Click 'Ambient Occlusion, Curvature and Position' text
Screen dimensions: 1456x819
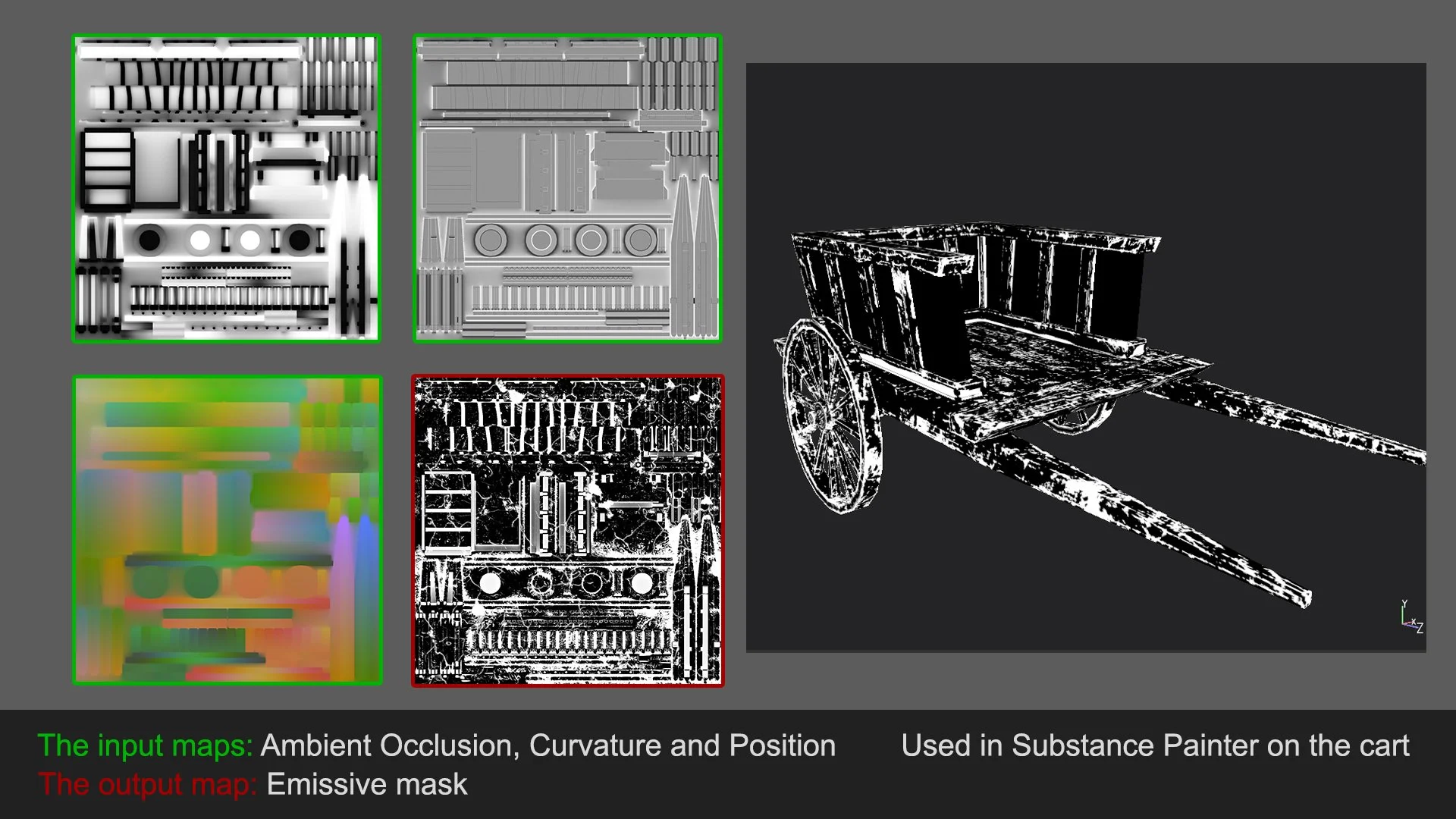(x=548, y=746)
